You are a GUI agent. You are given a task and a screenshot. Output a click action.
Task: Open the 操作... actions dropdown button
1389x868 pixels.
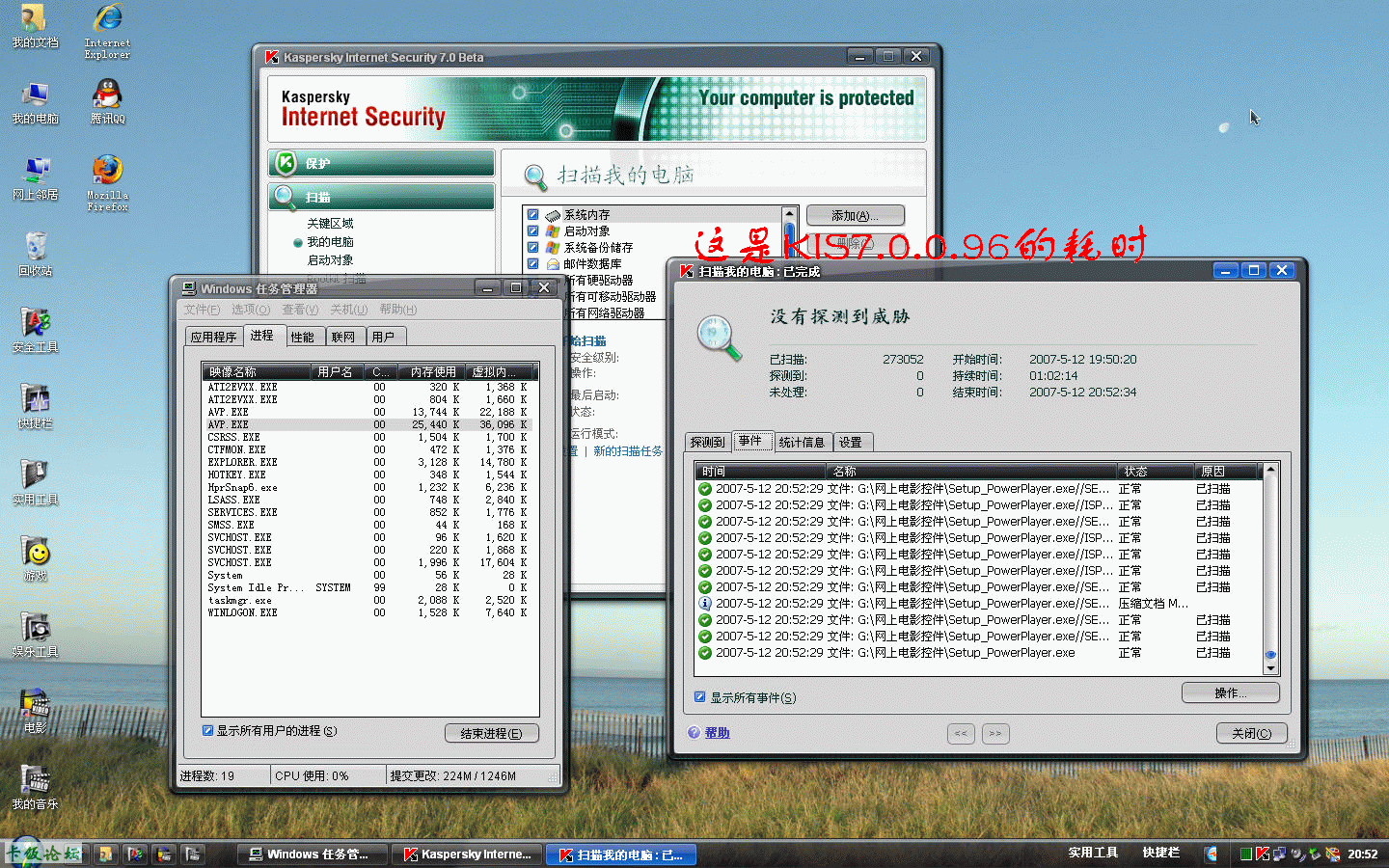(x=1231, y=693)
